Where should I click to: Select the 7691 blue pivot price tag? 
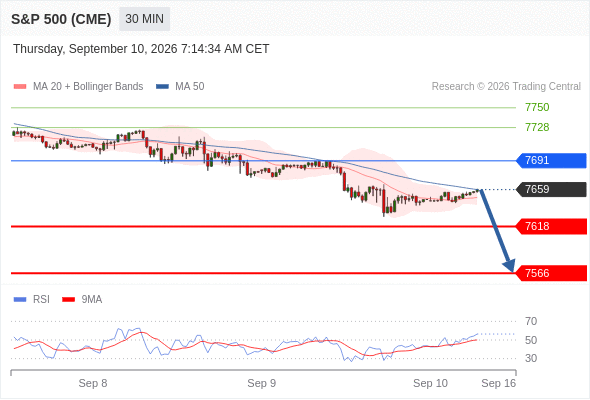pyautogui.click(x=551, y=160)
